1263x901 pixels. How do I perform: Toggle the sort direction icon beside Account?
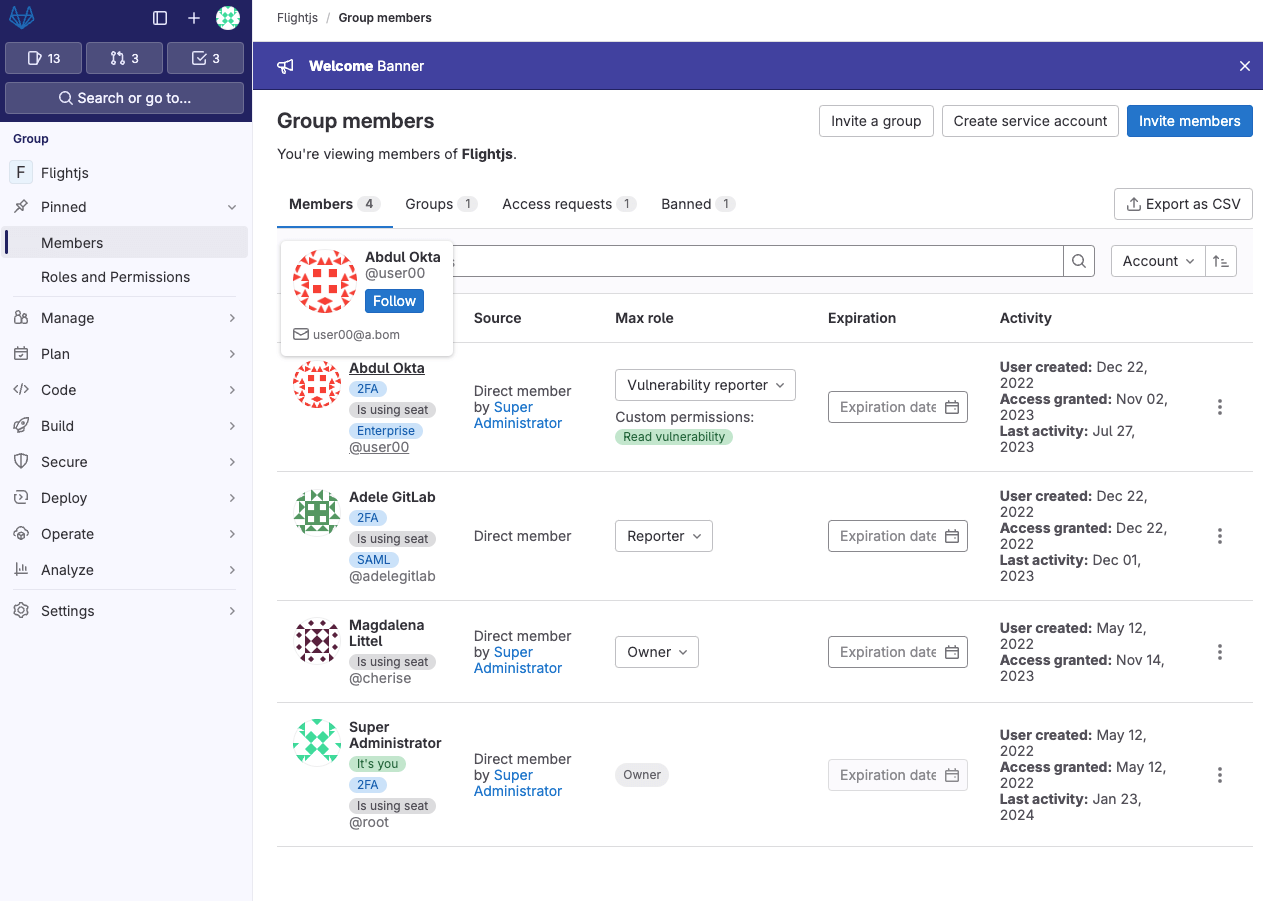(1221, 261)
